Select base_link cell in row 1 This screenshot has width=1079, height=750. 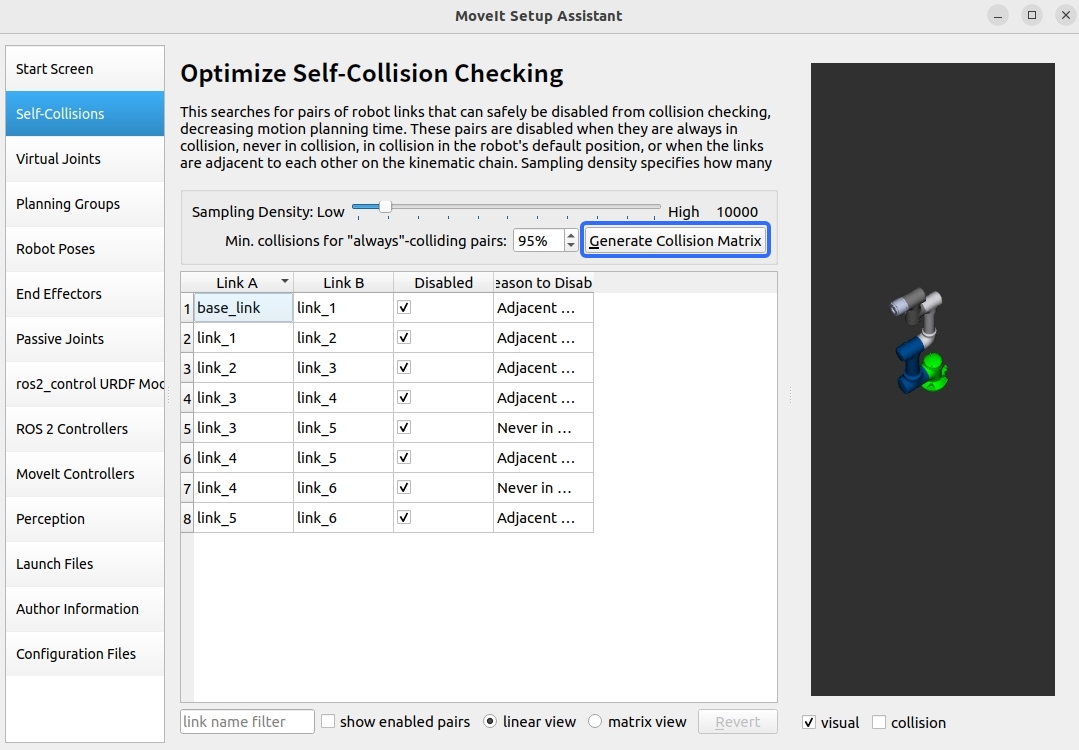(x=244, y=308)
